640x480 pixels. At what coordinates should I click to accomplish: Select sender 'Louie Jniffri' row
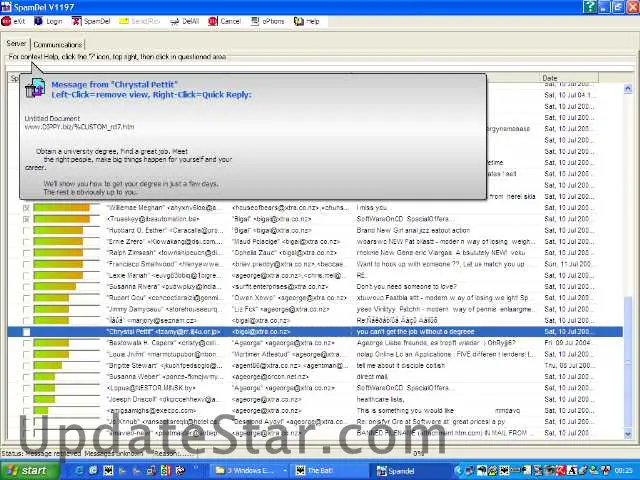[162, 354]
